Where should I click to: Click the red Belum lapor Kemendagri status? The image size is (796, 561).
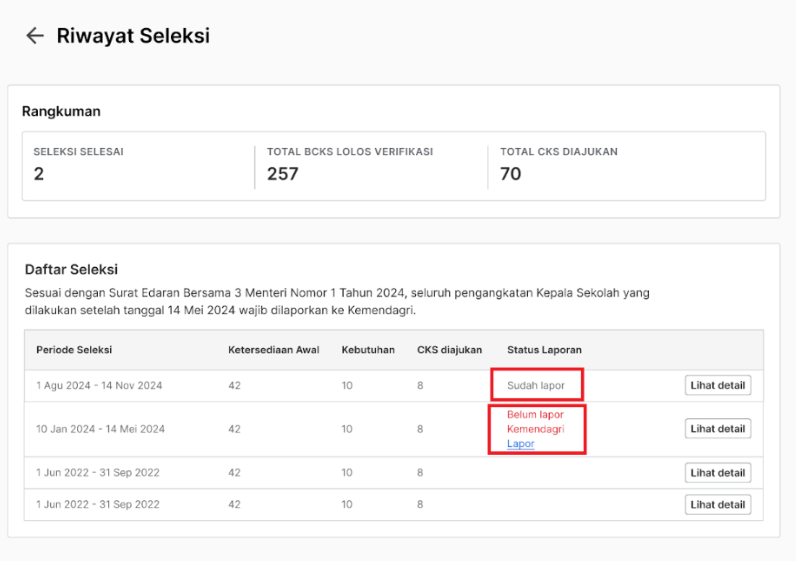536,422
